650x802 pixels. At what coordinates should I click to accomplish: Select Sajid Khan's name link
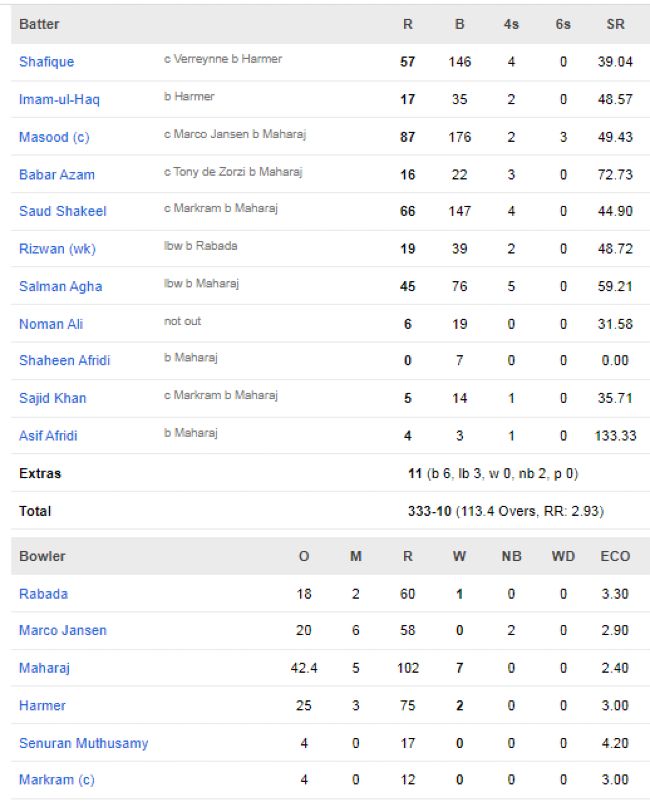[x=52, y=398]
